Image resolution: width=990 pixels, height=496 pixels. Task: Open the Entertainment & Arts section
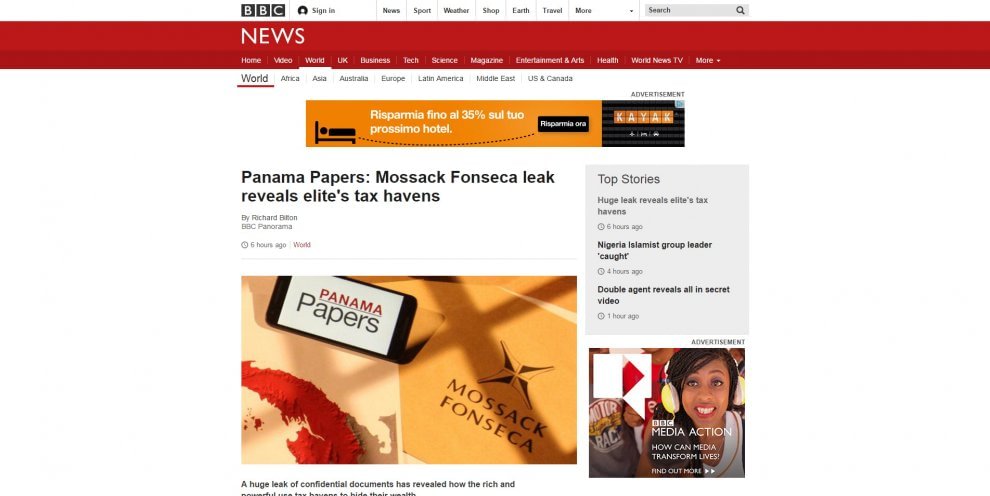(x=550, y=61)
